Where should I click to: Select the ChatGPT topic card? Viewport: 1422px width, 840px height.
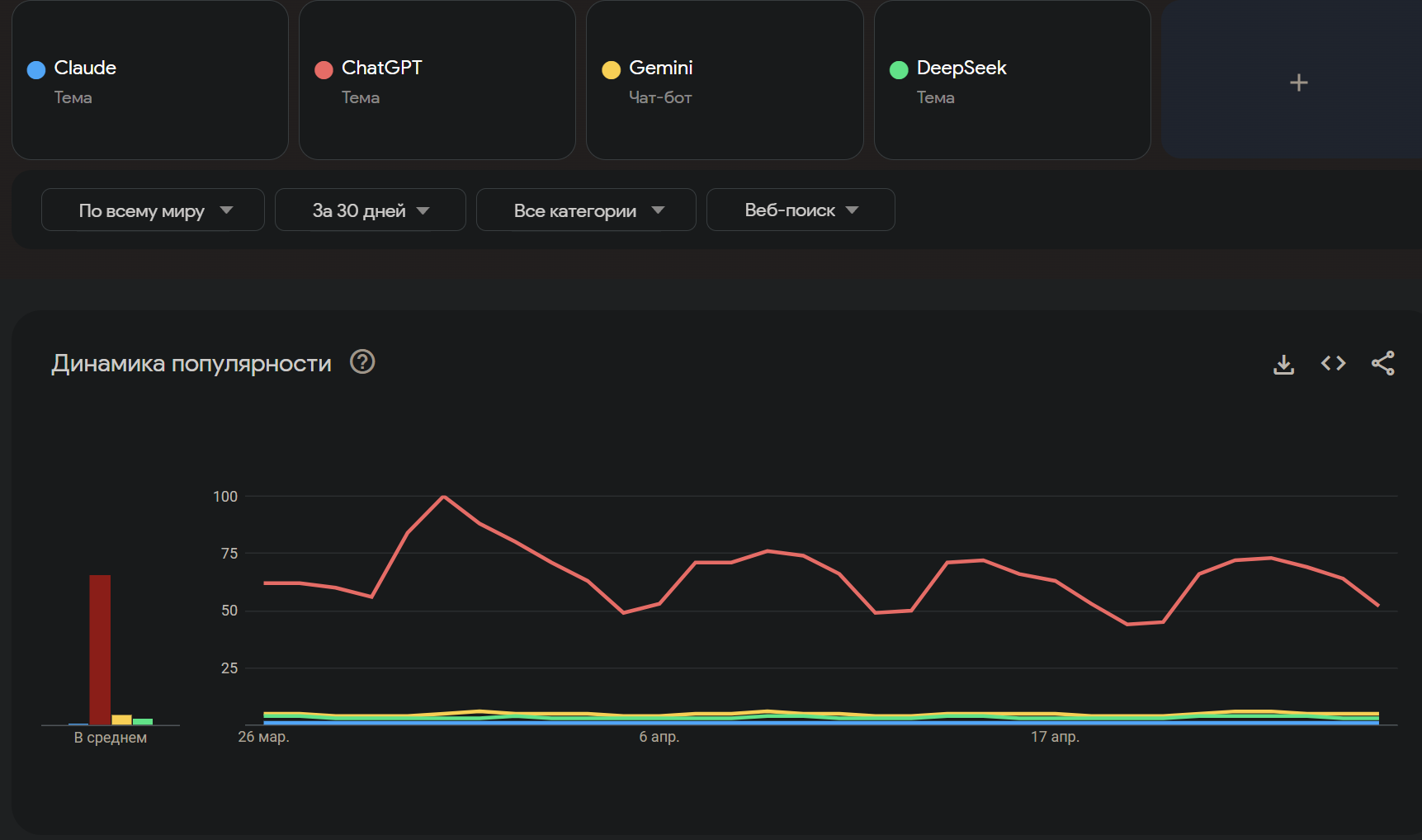click(437, 80)
